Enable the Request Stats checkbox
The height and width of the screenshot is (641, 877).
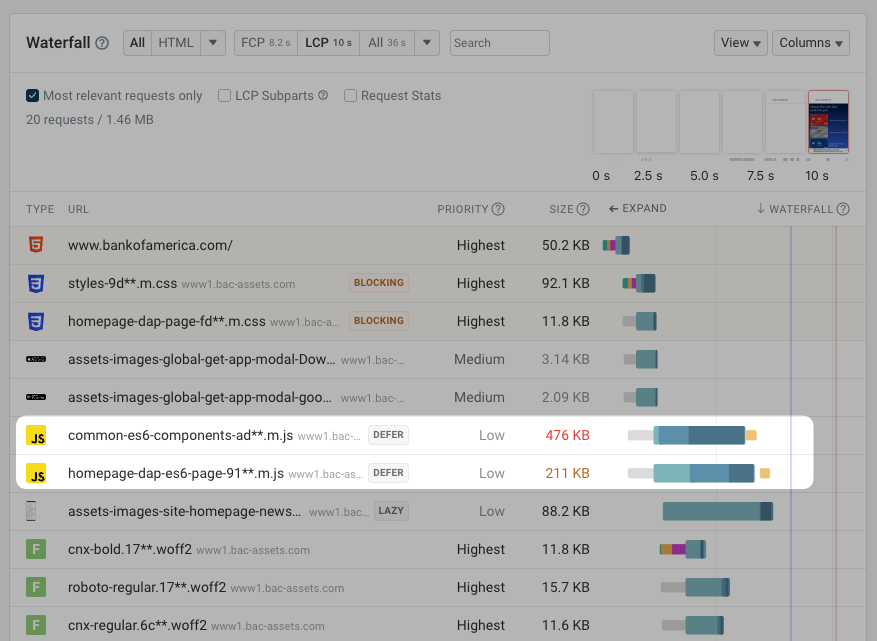[350, 96]
